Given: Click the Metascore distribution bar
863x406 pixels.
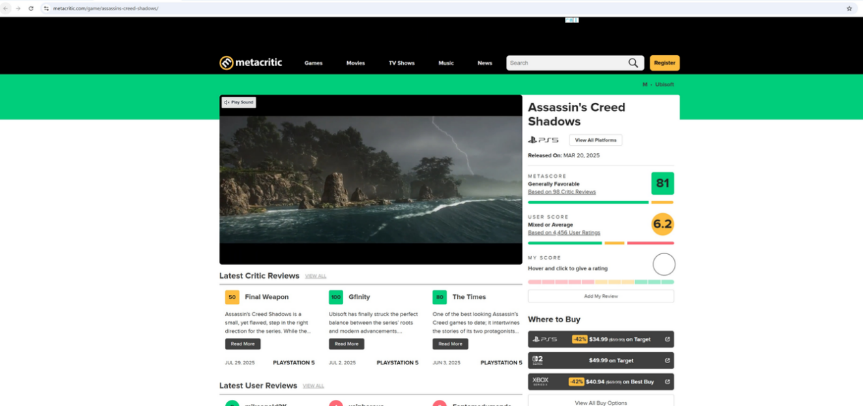Looking at the screenshot, I should pos(600,202).
